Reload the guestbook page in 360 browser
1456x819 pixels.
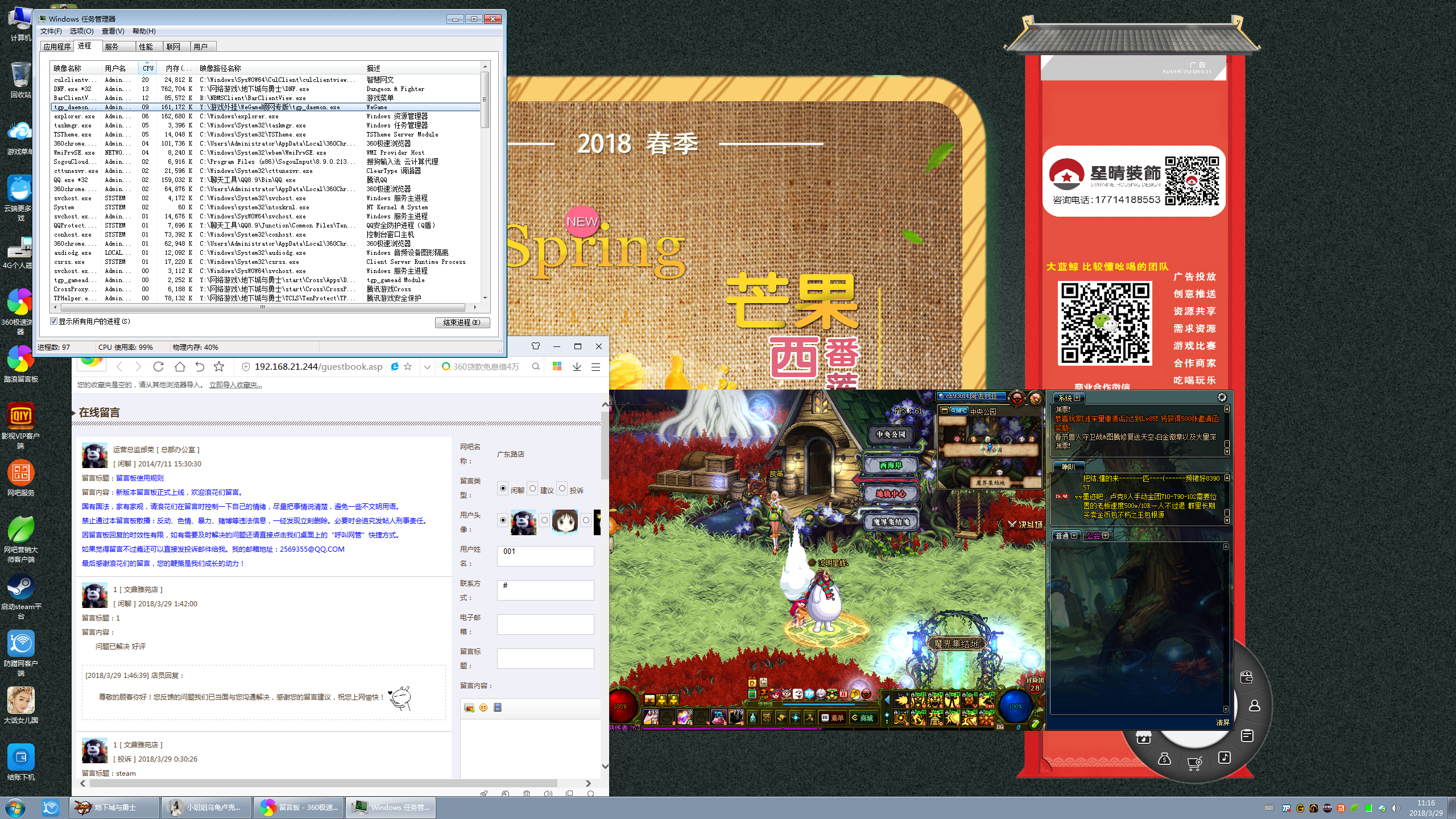click(x=159, y=367)
